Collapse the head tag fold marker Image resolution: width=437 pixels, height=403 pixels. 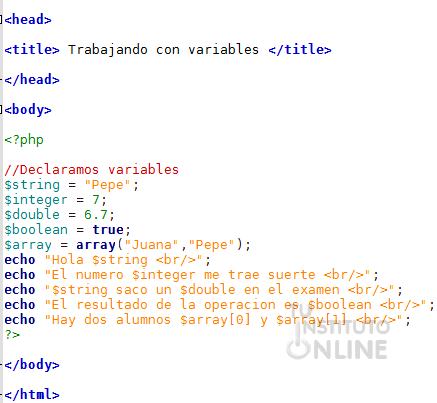(x=1, y=19)
